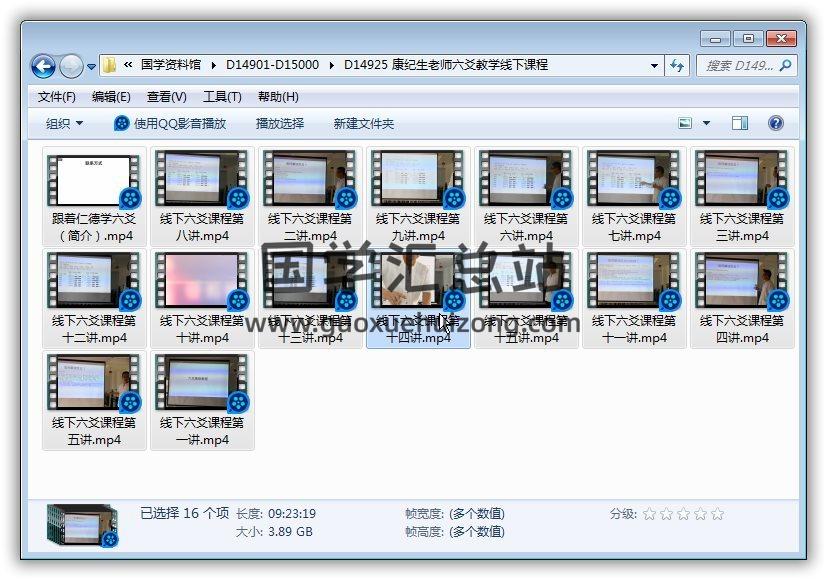Click the 播放选择 button

282,123
